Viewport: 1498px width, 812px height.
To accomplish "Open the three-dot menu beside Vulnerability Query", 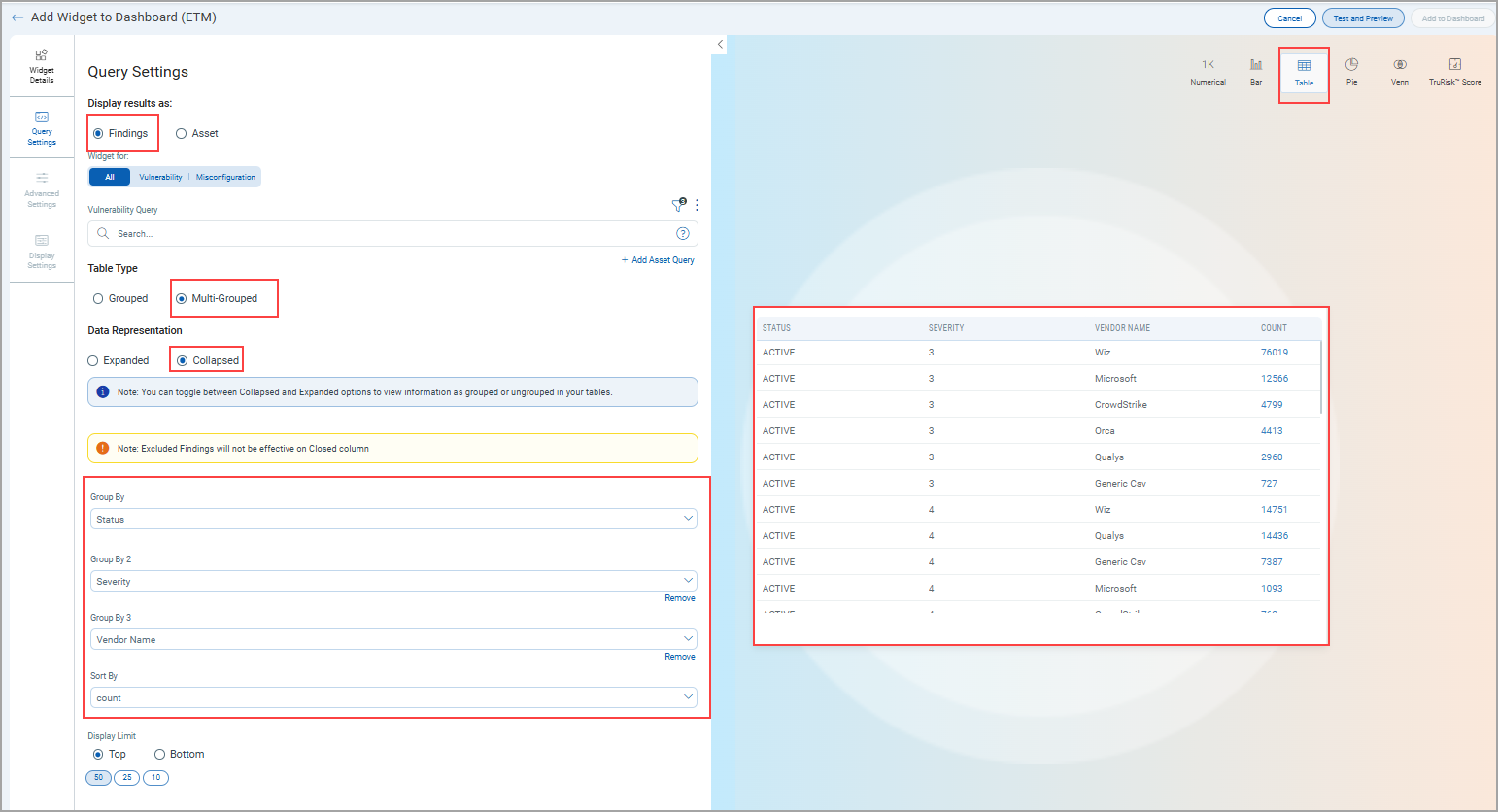I will 697,205.
